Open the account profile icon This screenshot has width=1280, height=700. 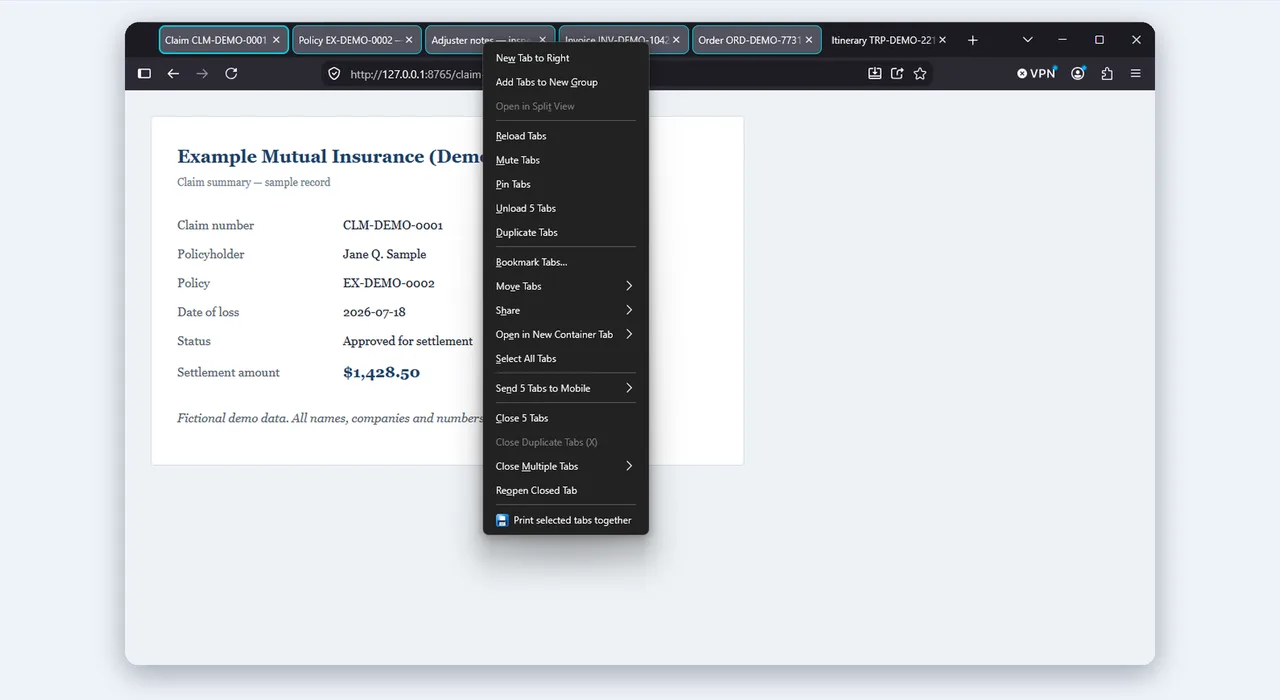click(x=1078, y=73)
